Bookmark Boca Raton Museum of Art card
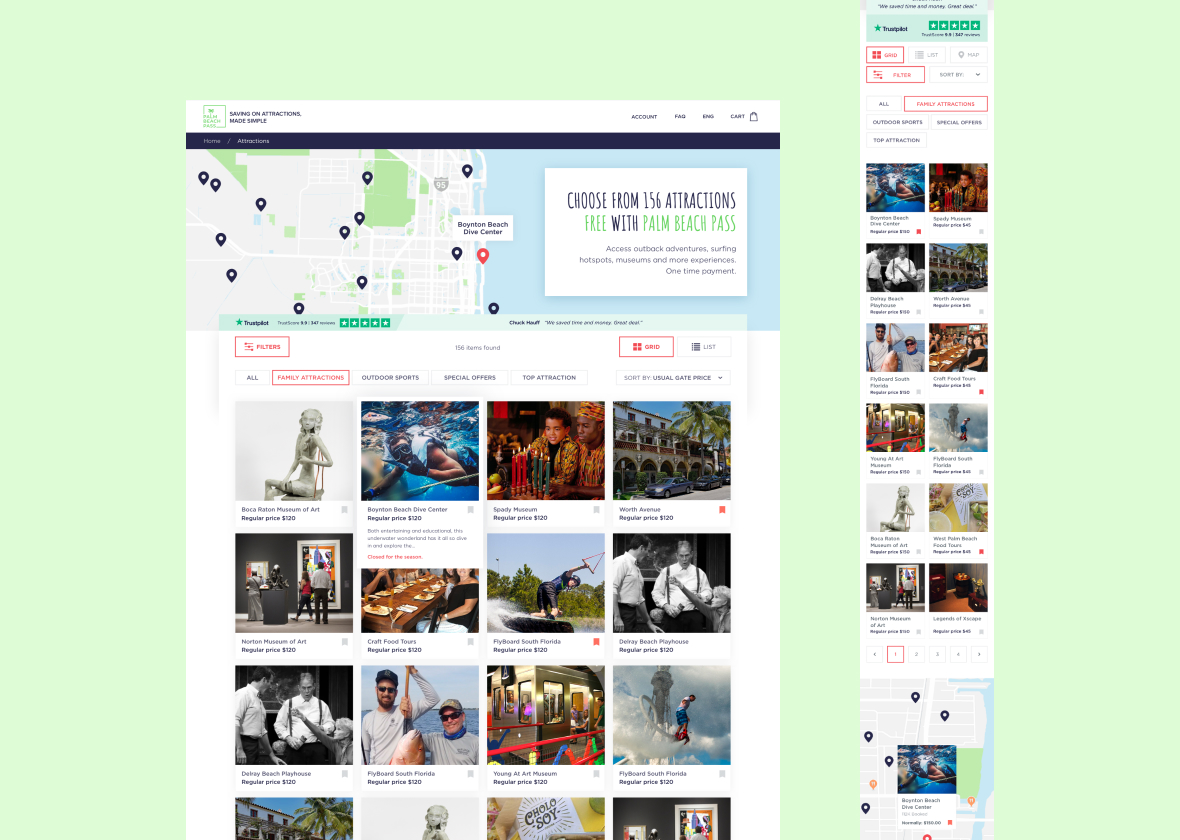 coord(345,510)
